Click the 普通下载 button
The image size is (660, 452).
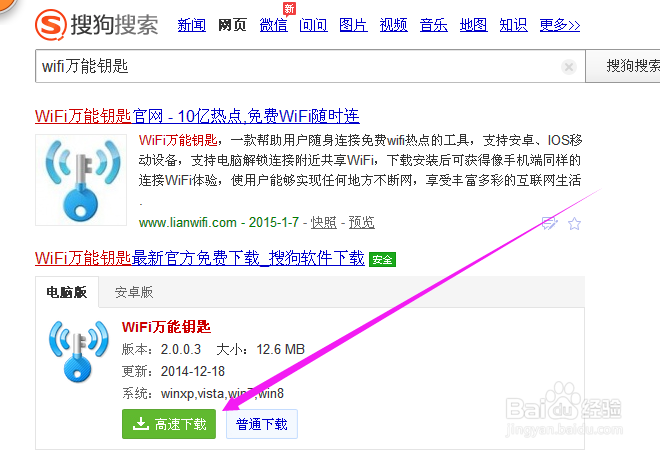[x=262, y=424]
